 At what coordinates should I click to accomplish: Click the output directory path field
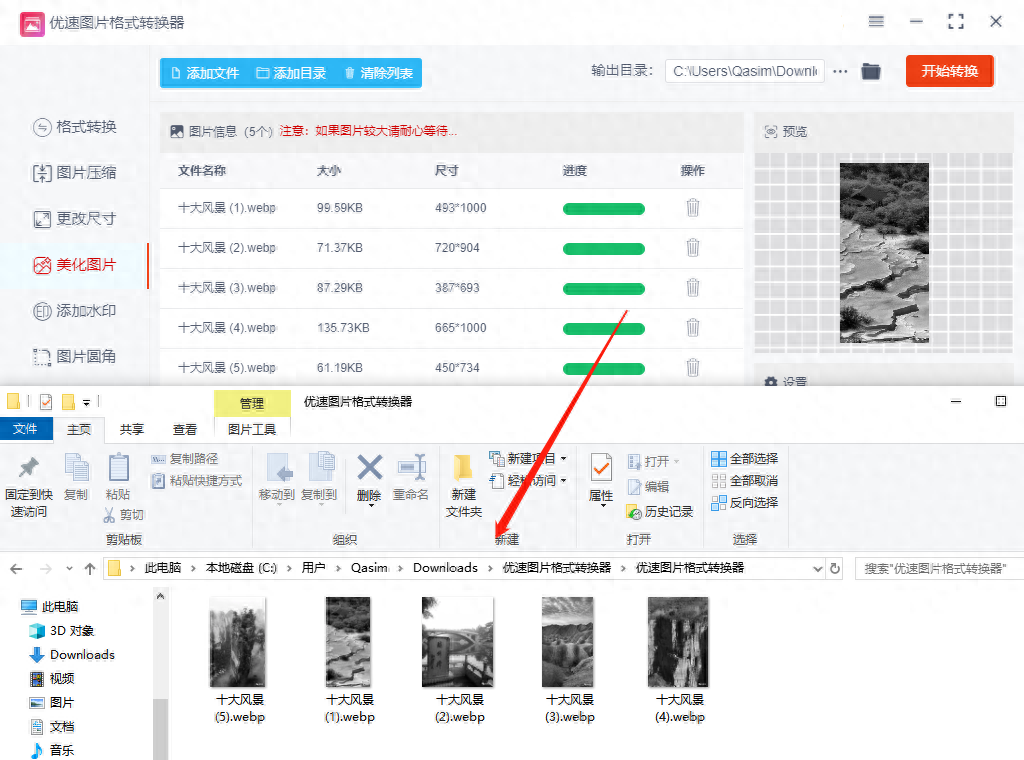[744, 71]
